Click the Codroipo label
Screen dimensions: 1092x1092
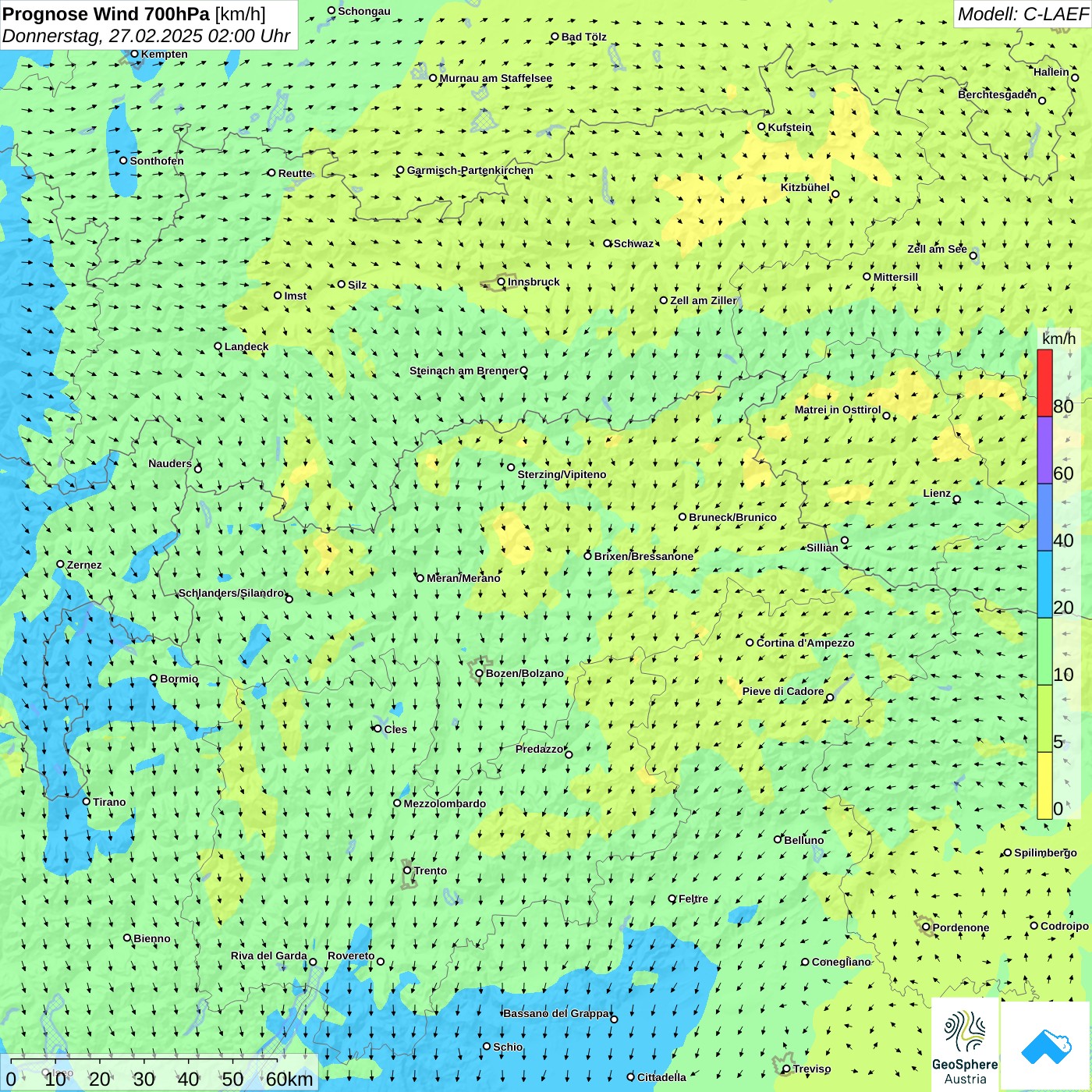click(x=1064, y=926)
